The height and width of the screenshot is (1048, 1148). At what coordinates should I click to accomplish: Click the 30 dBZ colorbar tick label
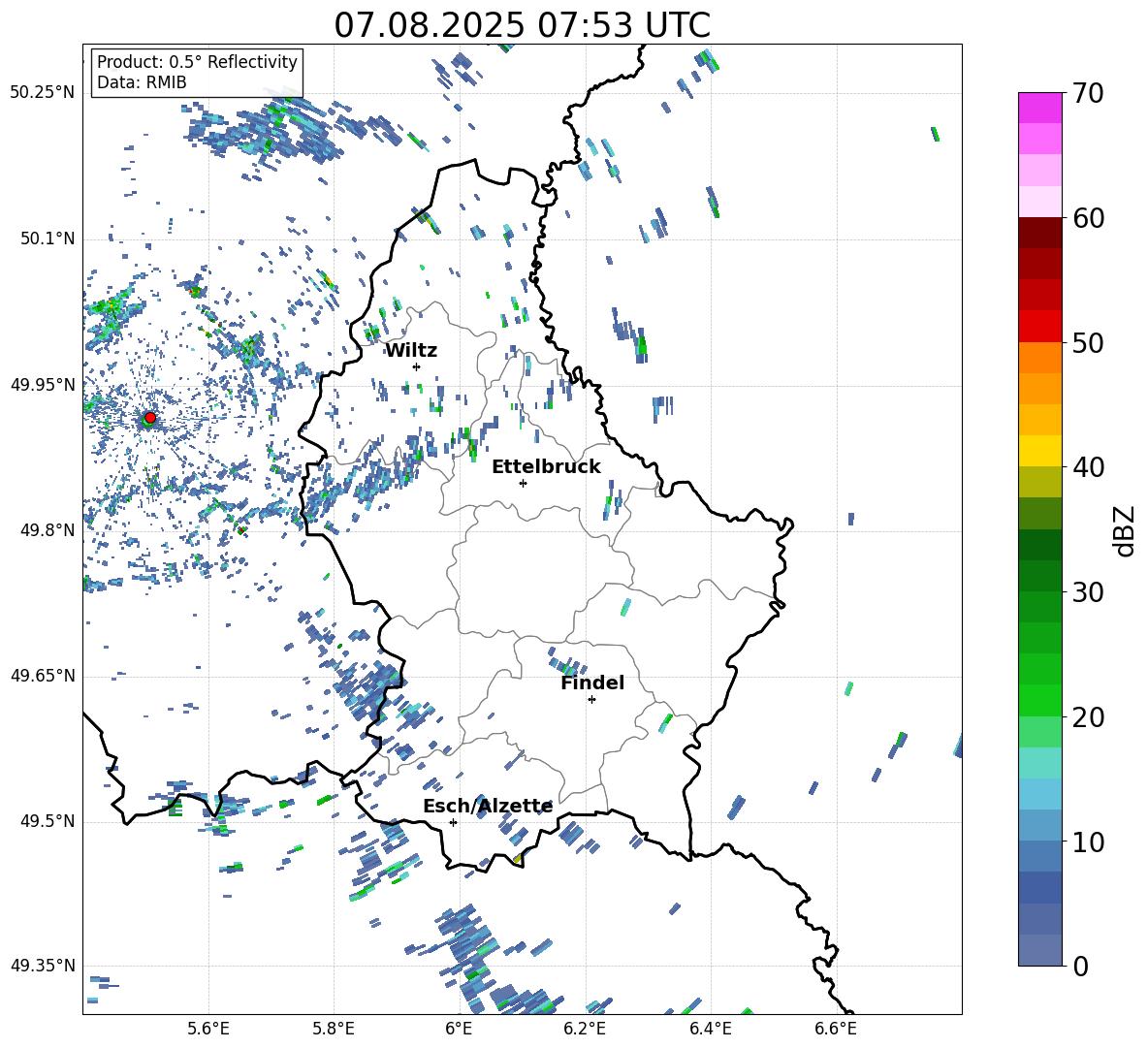1088,592
